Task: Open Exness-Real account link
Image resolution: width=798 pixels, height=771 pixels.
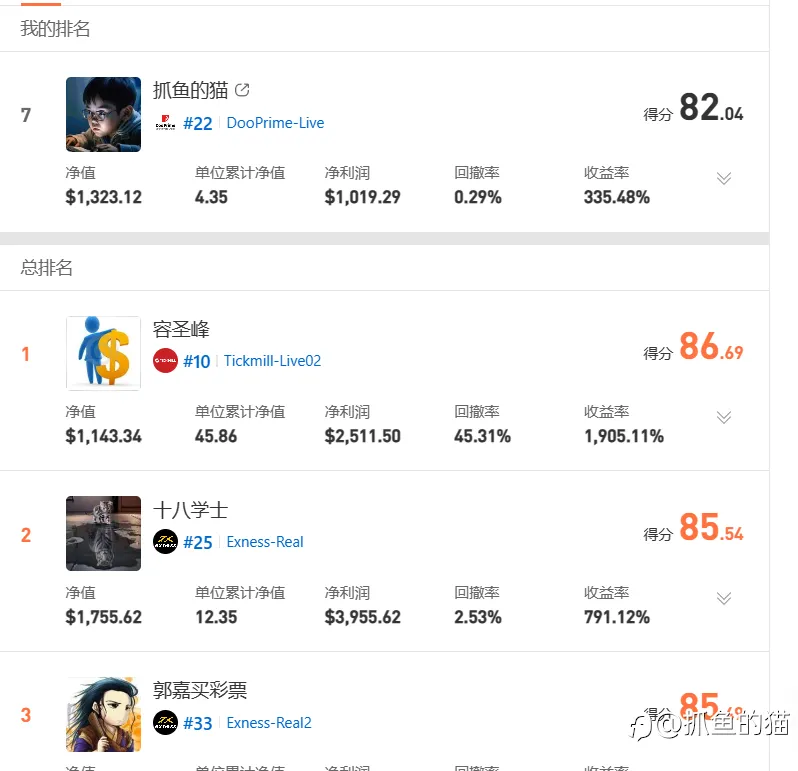Action: pos(265,542)
